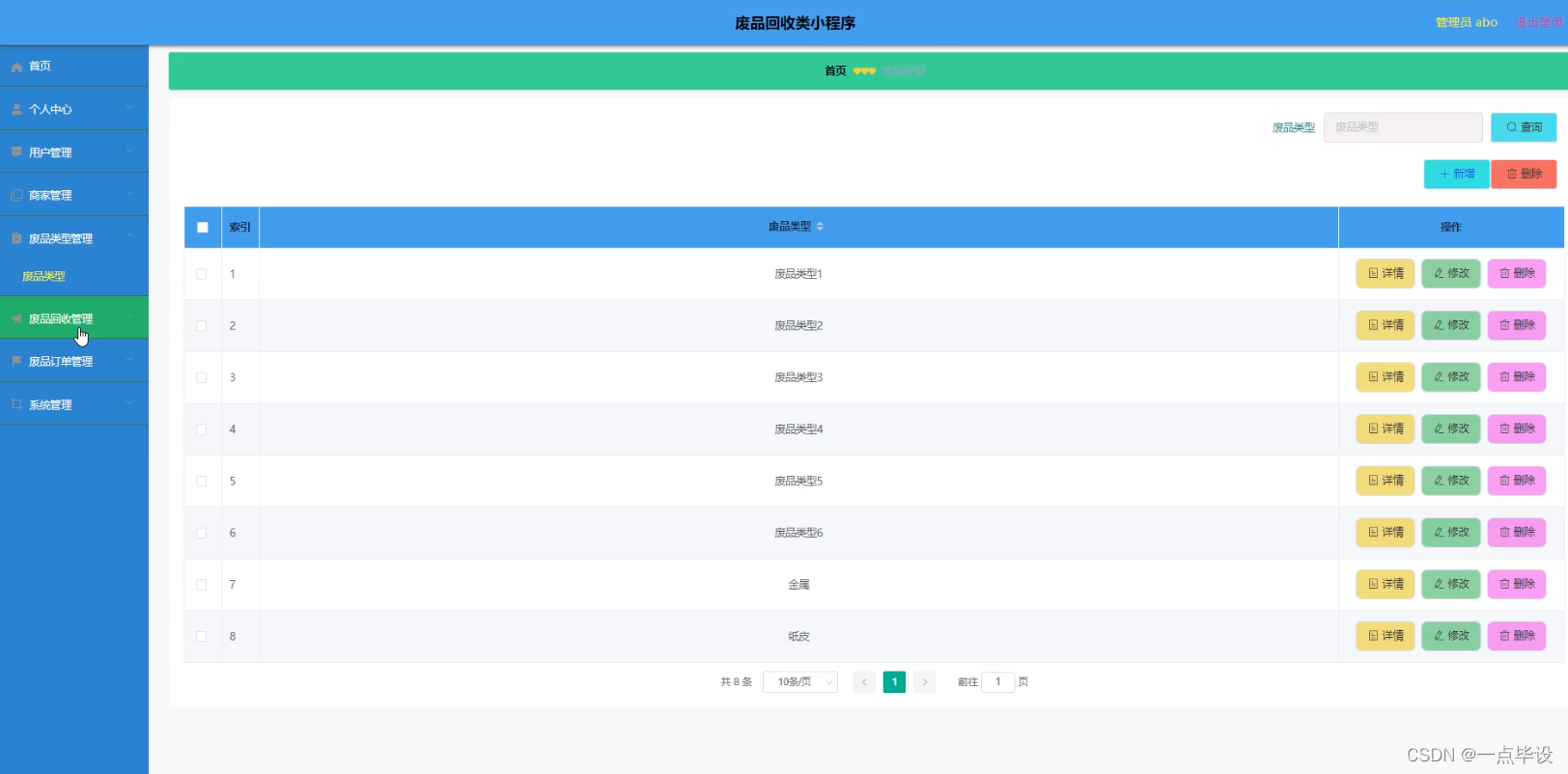Click pink 删除 for row 废品类型3
Viewport: 1568px width, 774px height.
click(x=1517, y=377)
